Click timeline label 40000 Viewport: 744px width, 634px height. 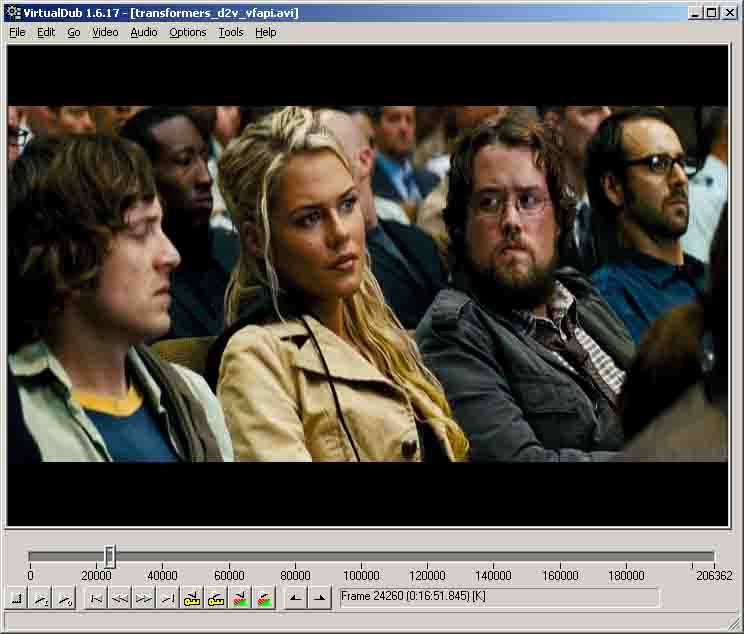click(x=162, y=576)
